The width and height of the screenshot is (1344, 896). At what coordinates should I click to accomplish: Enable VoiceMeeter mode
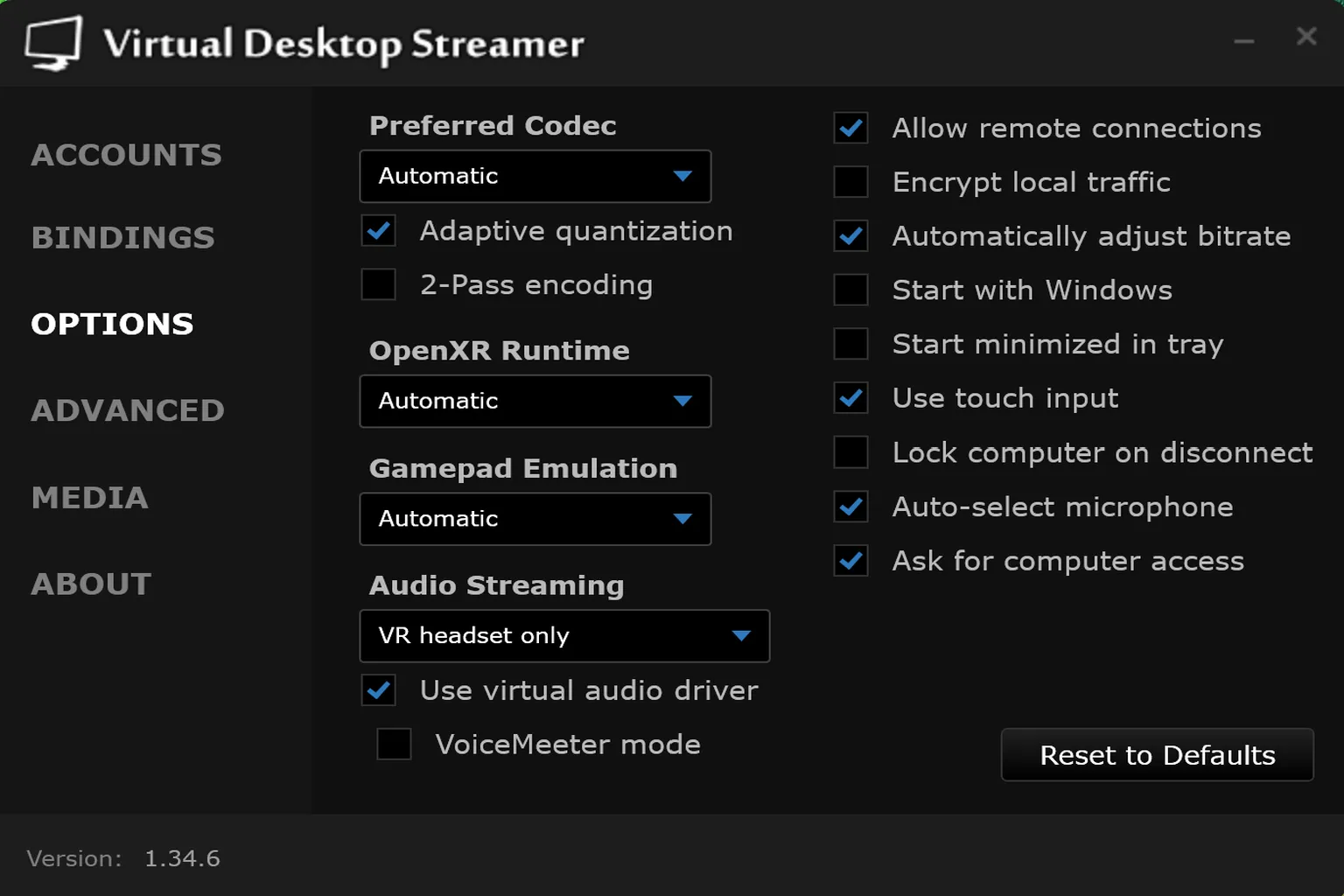click(394, 744)
